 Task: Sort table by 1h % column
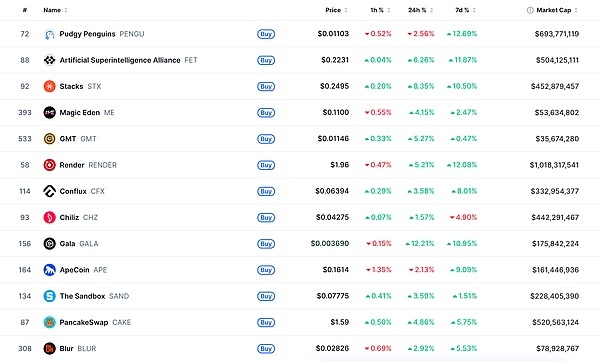(380, 10)
